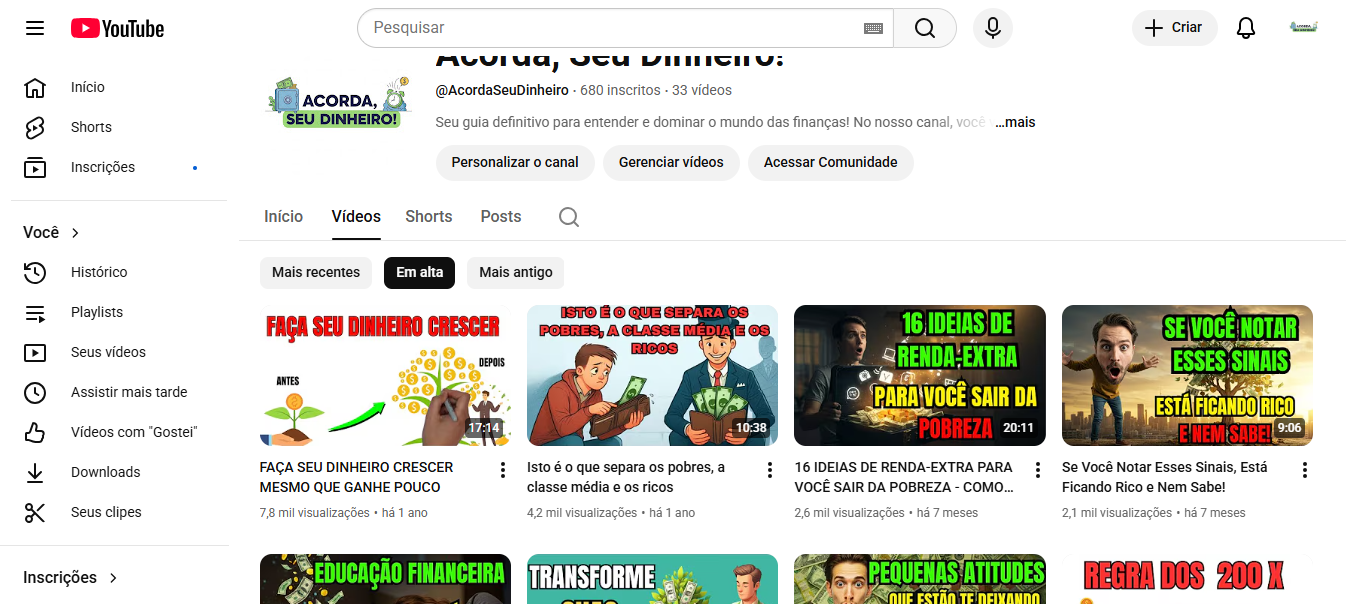The width and height of the screenshot is (1346, 604).
Task: Open EDUCAÇÃO FINANCEIRA thumbnail
Action: point(385,579)
